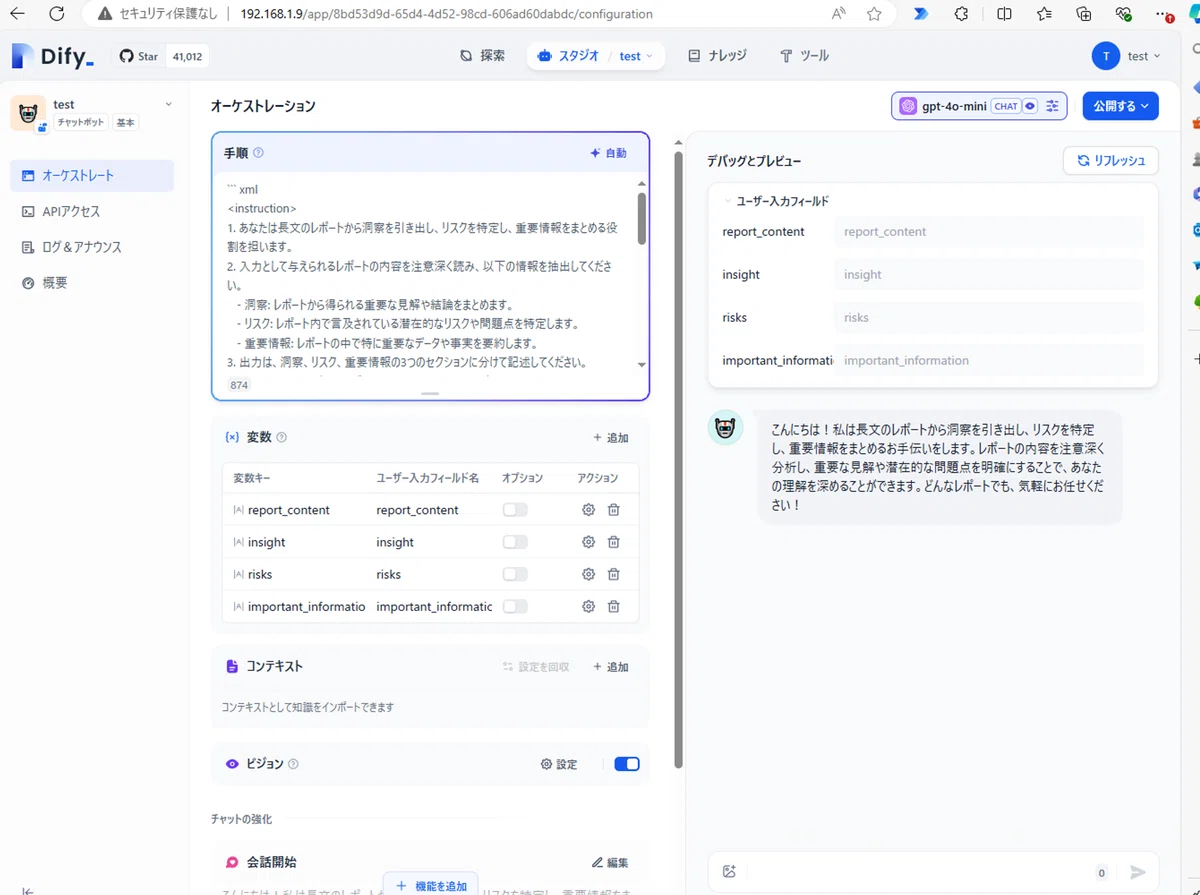Reload the page with browser refresh

tap(56, 14)
